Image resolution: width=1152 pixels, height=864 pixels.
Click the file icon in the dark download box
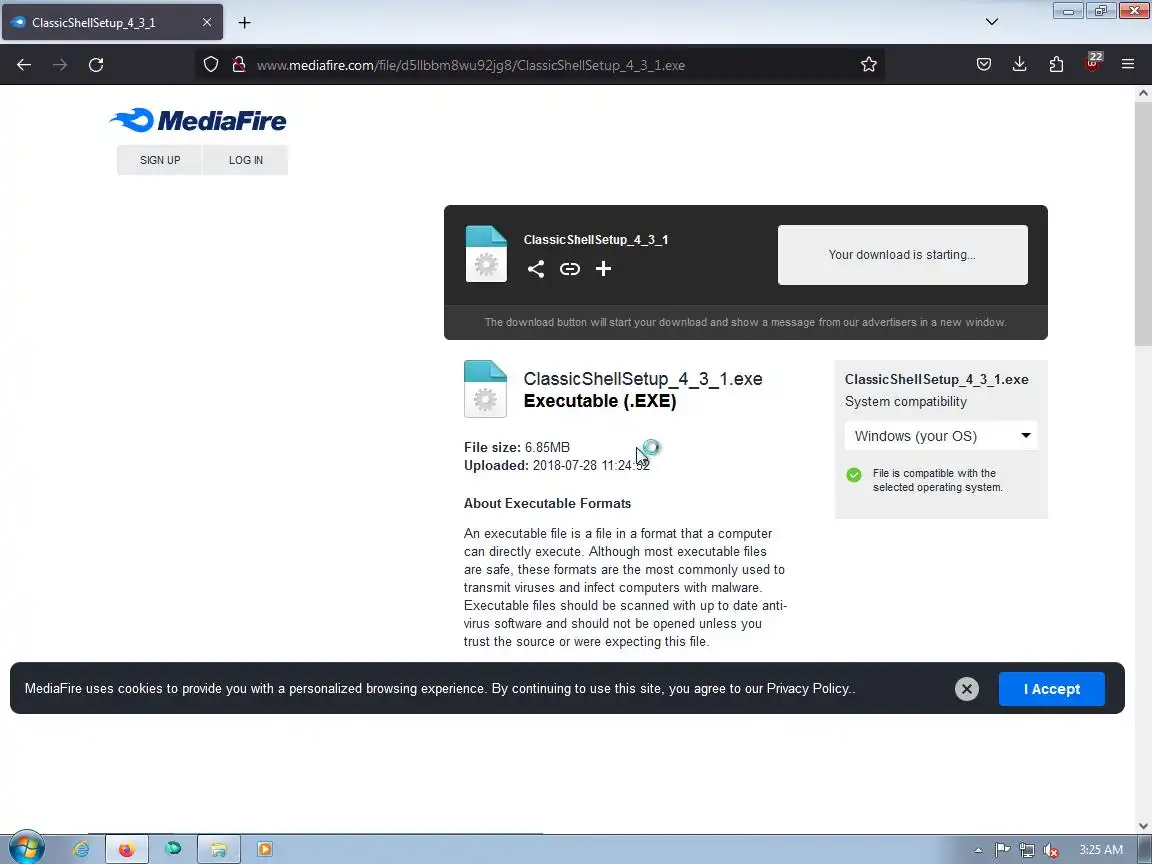(x=486, y=254)
